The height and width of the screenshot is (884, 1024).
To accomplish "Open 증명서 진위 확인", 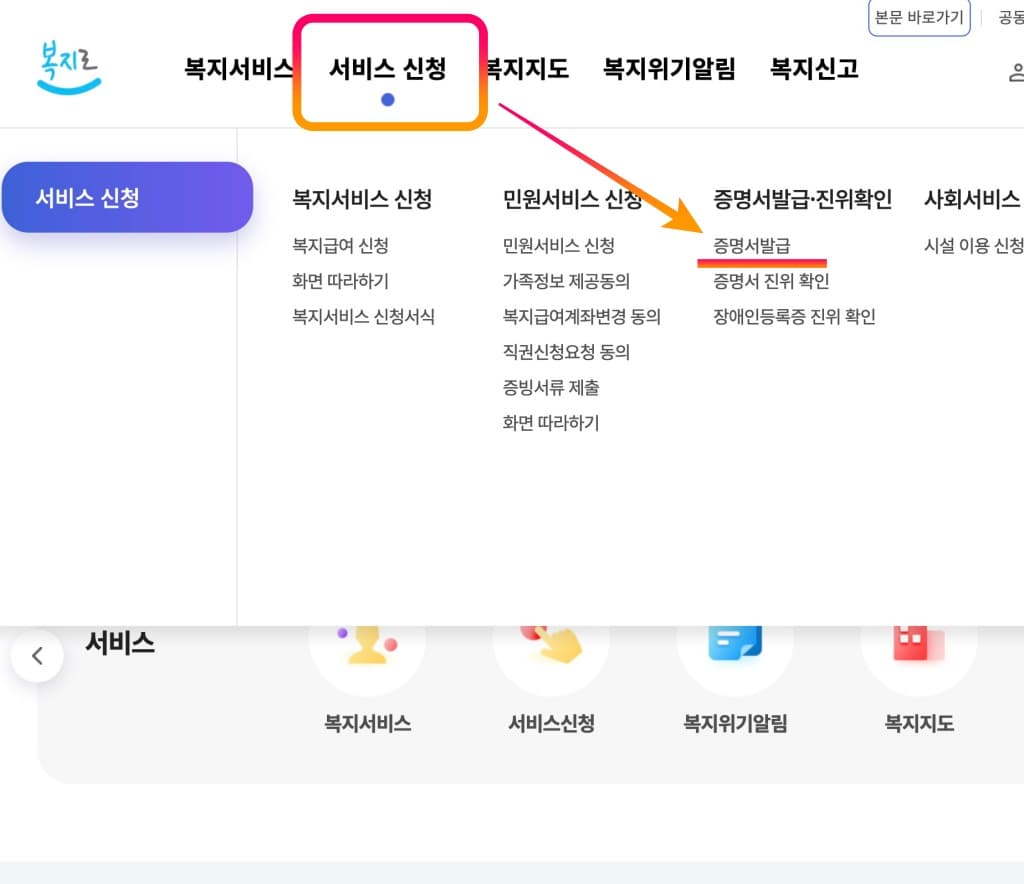I will coord(771,281).
